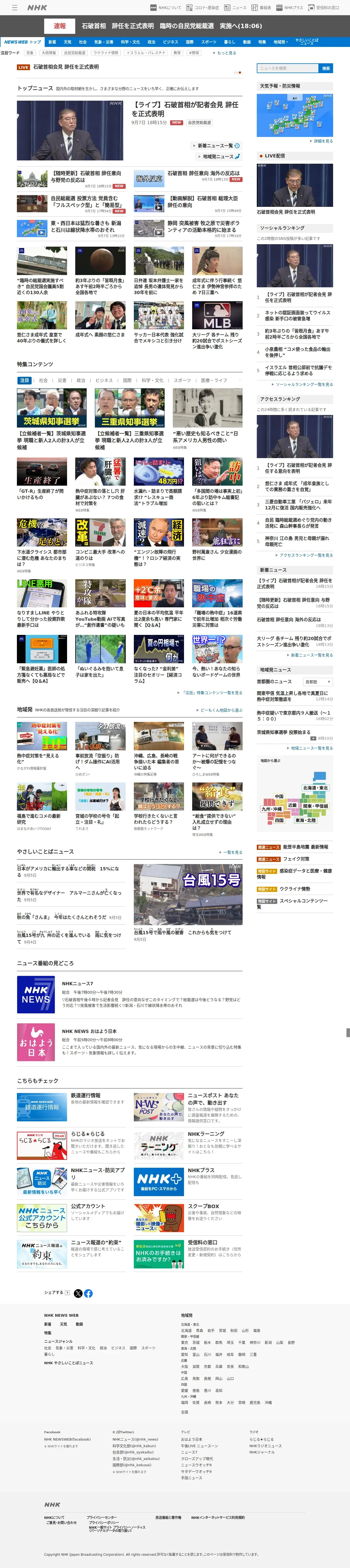Click the 検索 search button
The image size is (350, 1568).
[x=326, y=68]
